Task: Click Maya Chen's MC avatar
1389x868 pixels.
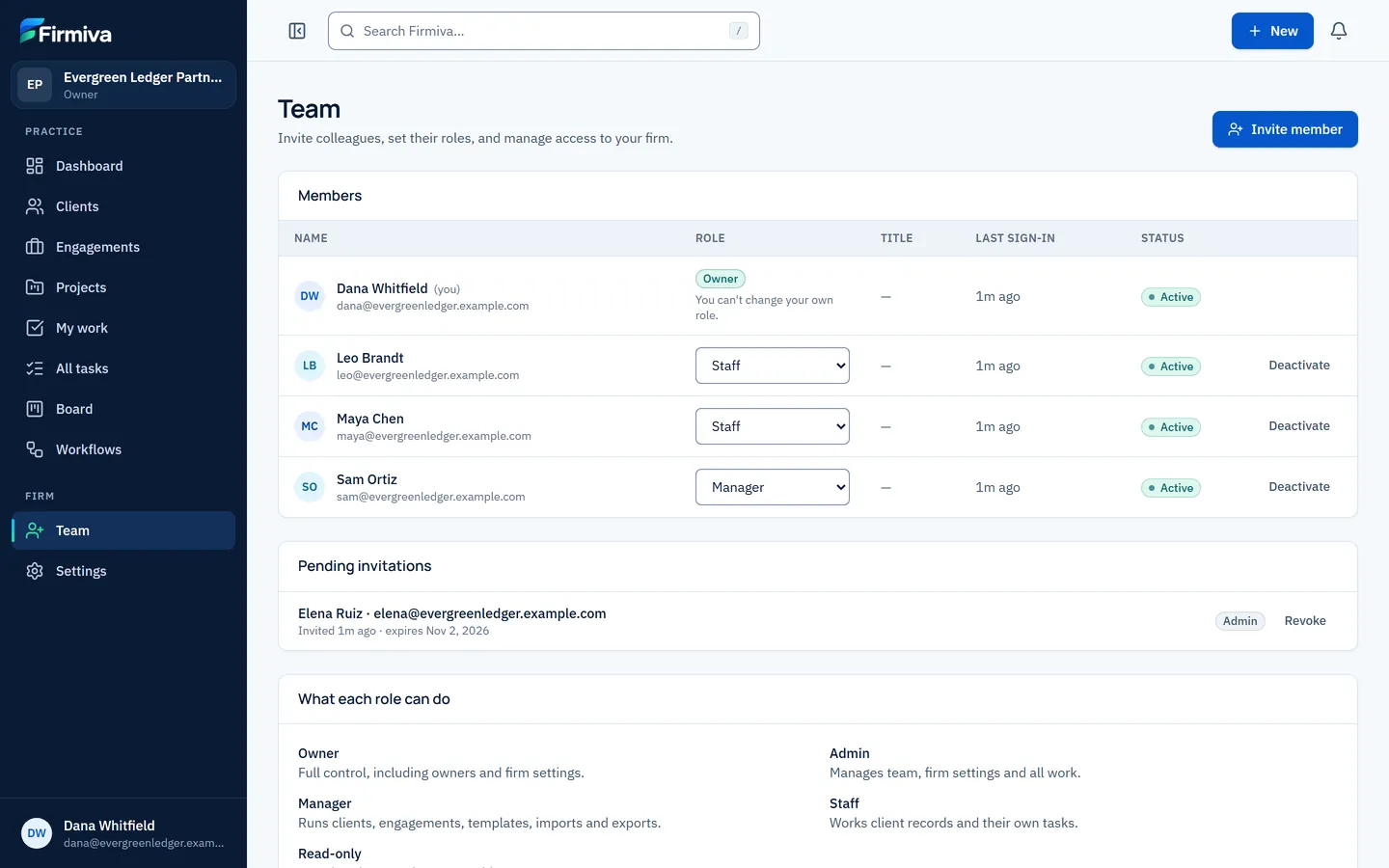Action: [310, 426]
